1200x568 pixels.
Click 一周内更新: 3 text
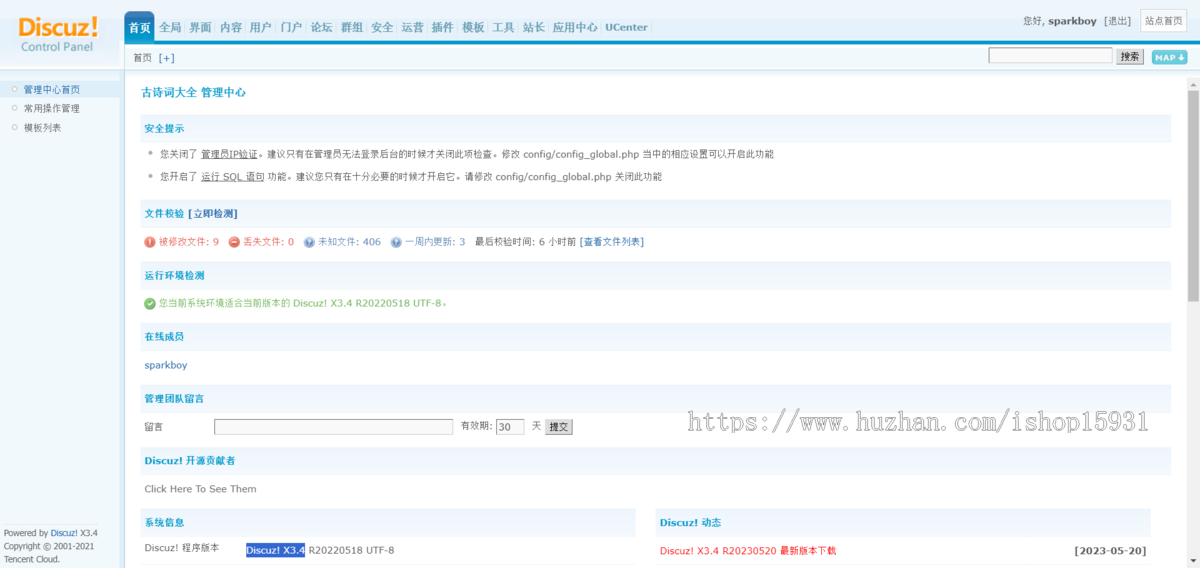coord(435,242)
